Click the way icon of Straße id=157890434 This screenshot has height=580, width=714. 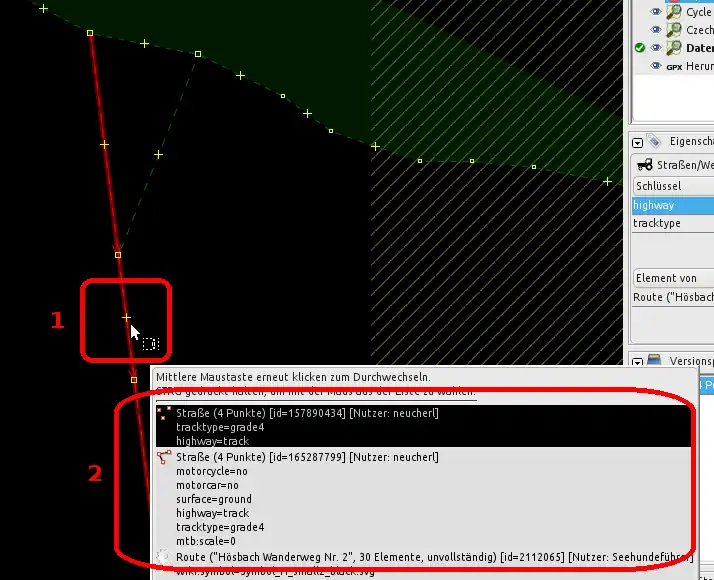[163, 413]
